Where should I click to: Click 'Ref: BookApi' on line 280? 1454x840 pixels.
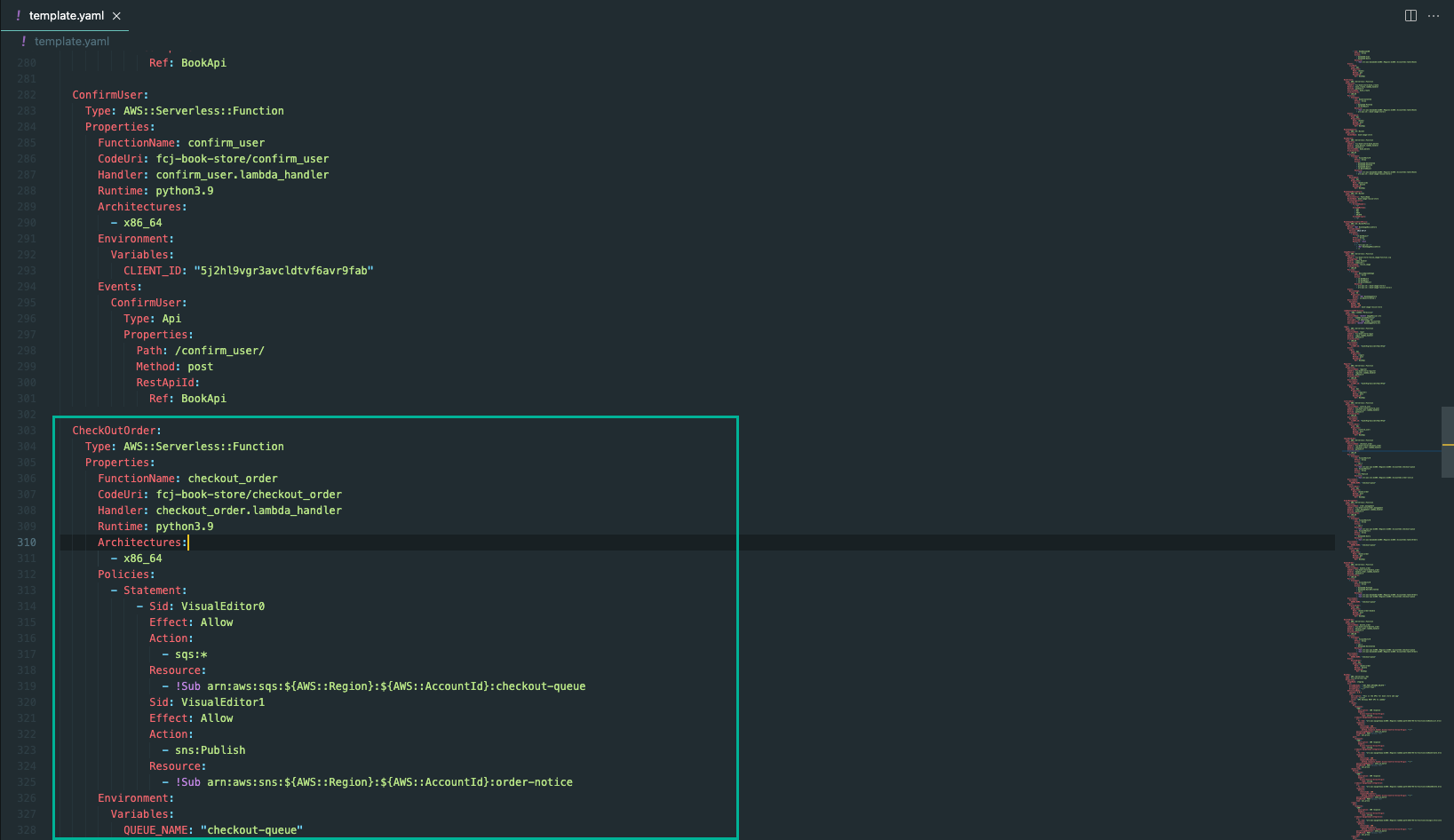(187, 63)
